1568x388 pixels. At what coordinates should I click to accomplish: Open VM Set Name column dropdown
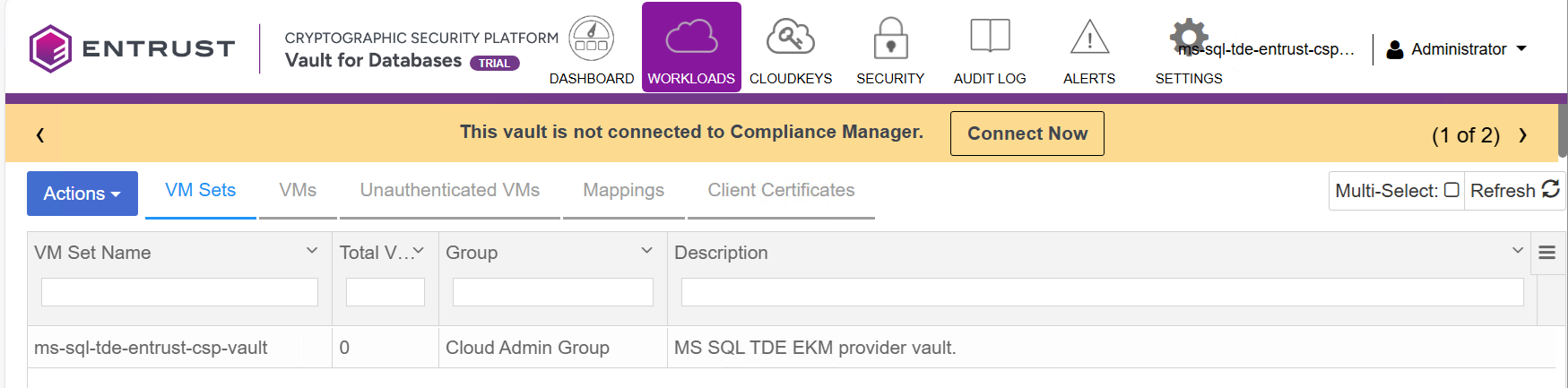click(312, 251)
